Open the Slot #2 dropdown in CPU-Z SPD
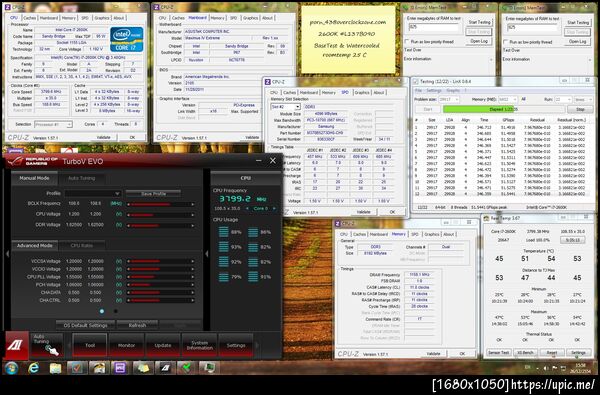The image size is (600, 395). pyautogui.click(x=285, y=107)
